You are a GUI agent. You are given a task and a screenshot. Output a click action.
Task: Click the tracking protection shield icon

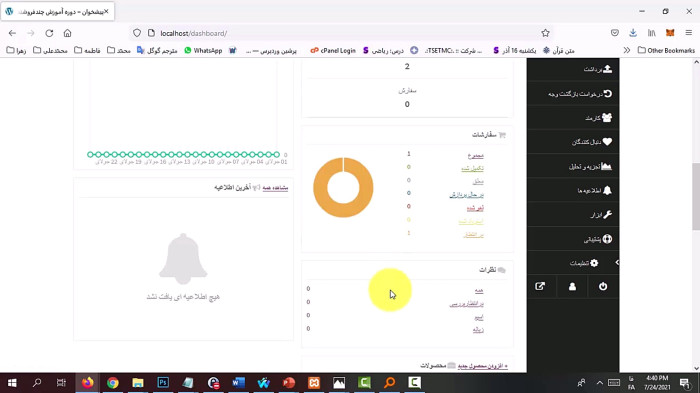pos(137,33)
